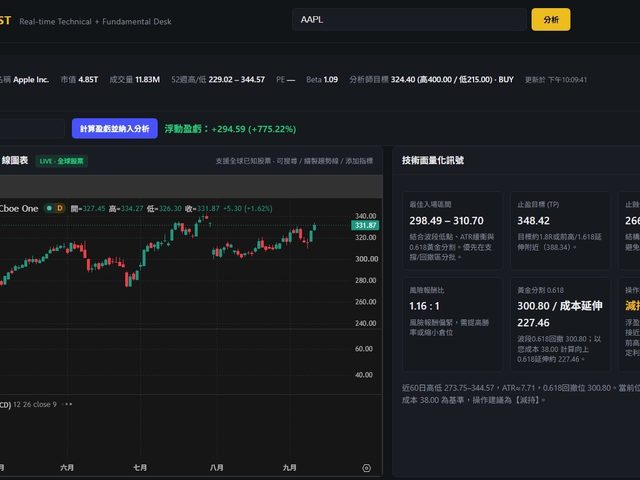The image size is (640, 480).
Task: Click the yellow 分析 button
Action: [x=551, y=20]
